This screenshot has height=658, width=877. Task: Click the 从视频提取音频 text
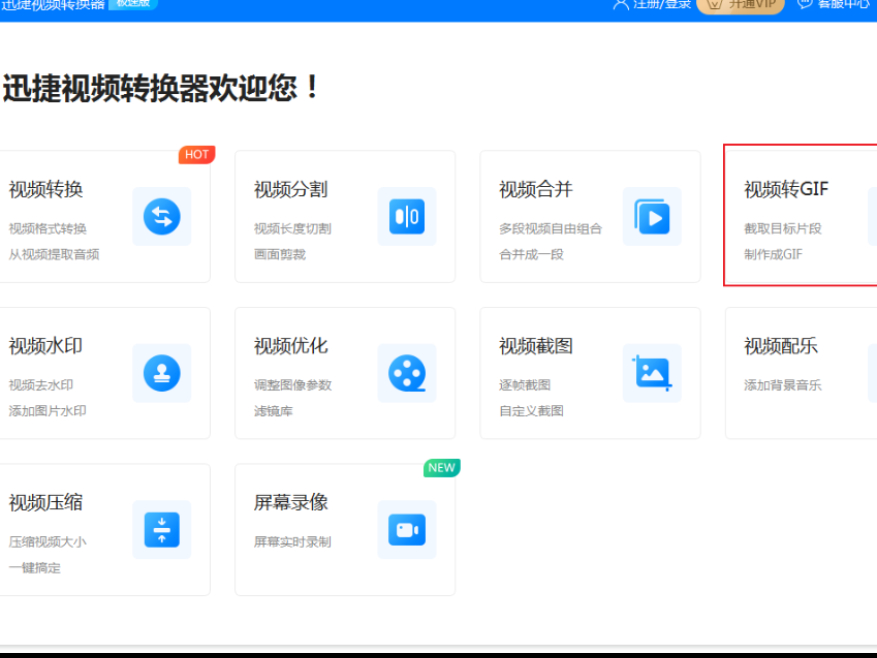tap(54, 255)
